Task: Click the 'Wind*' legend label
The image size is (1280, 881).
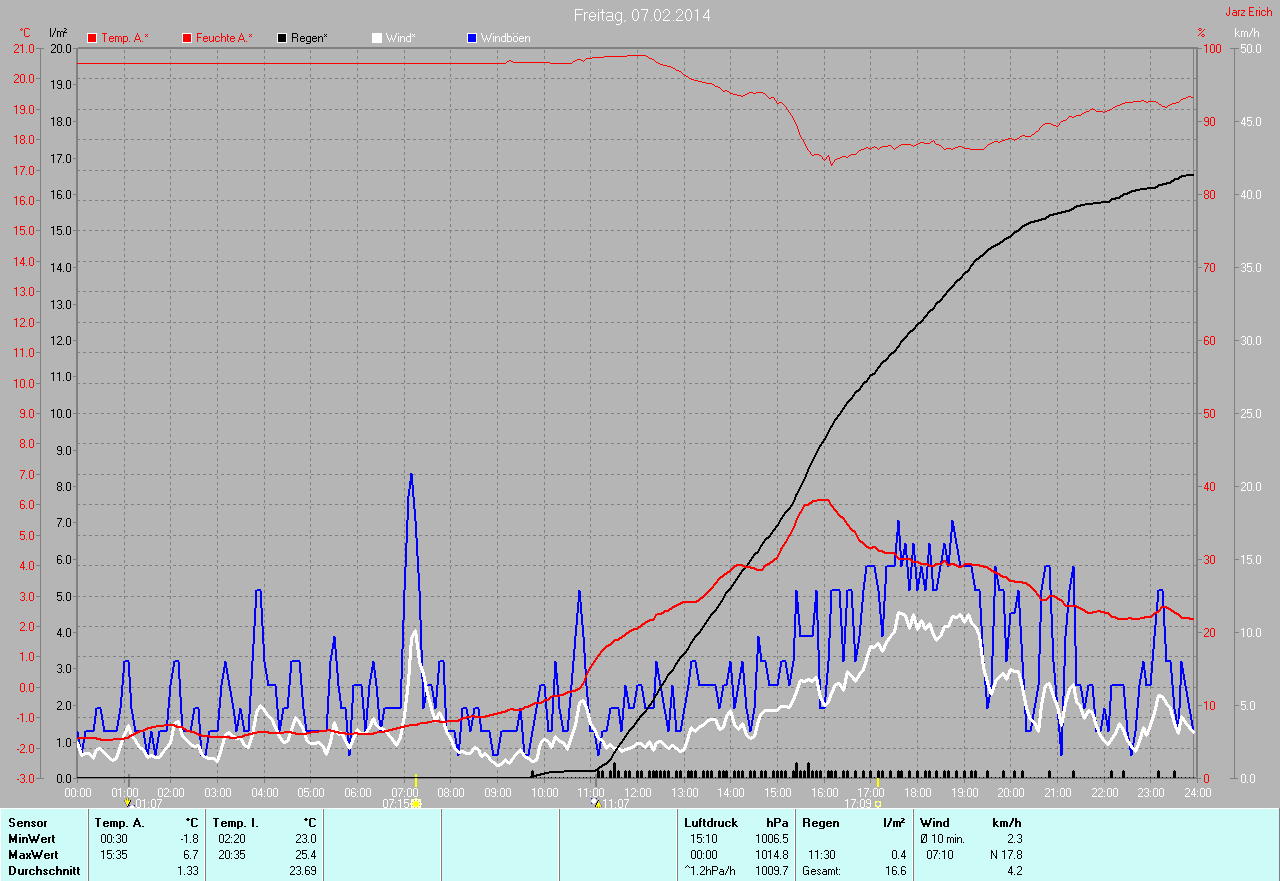Action: [401, 38]
